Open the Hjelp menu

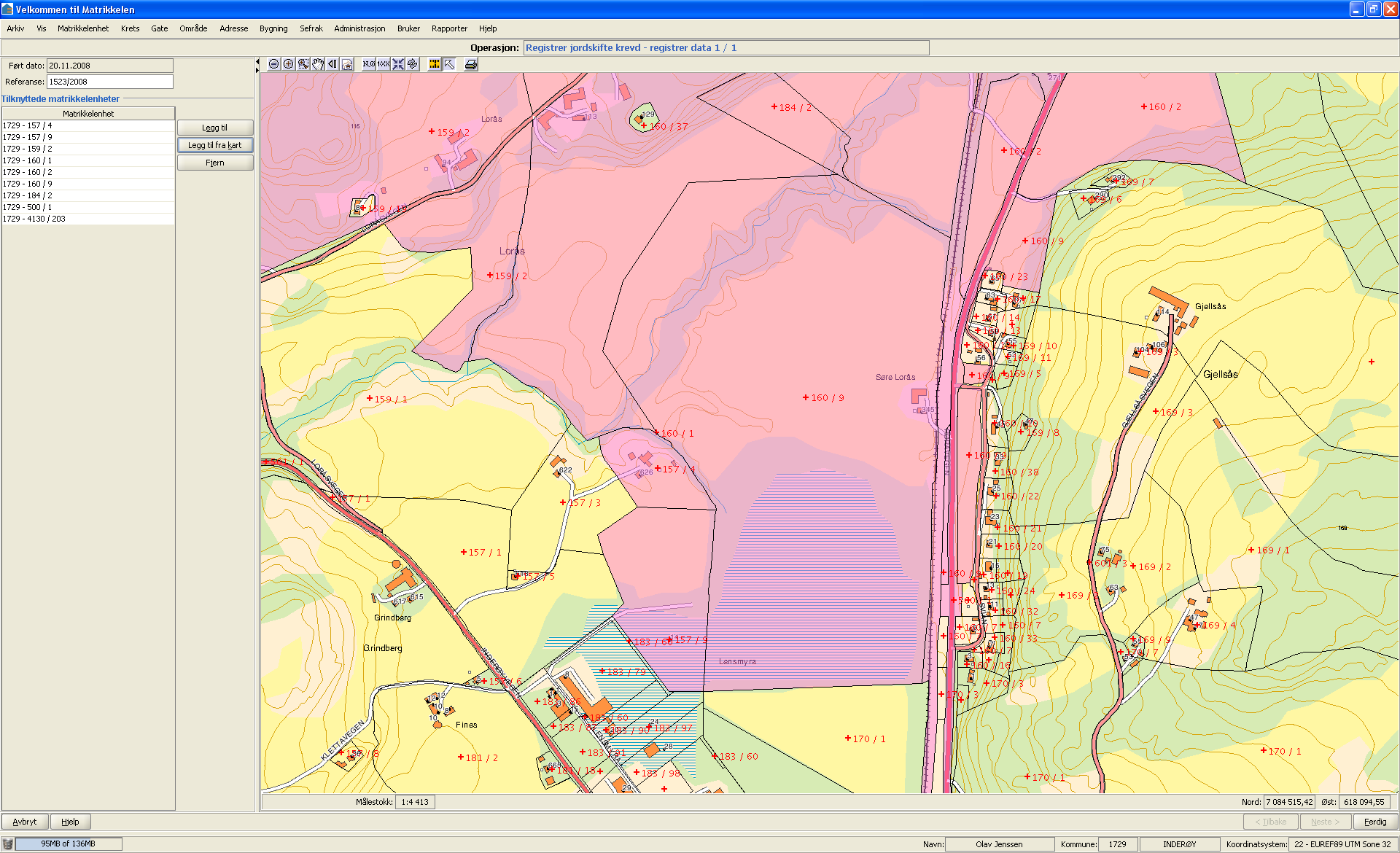(x=488, y=28)
